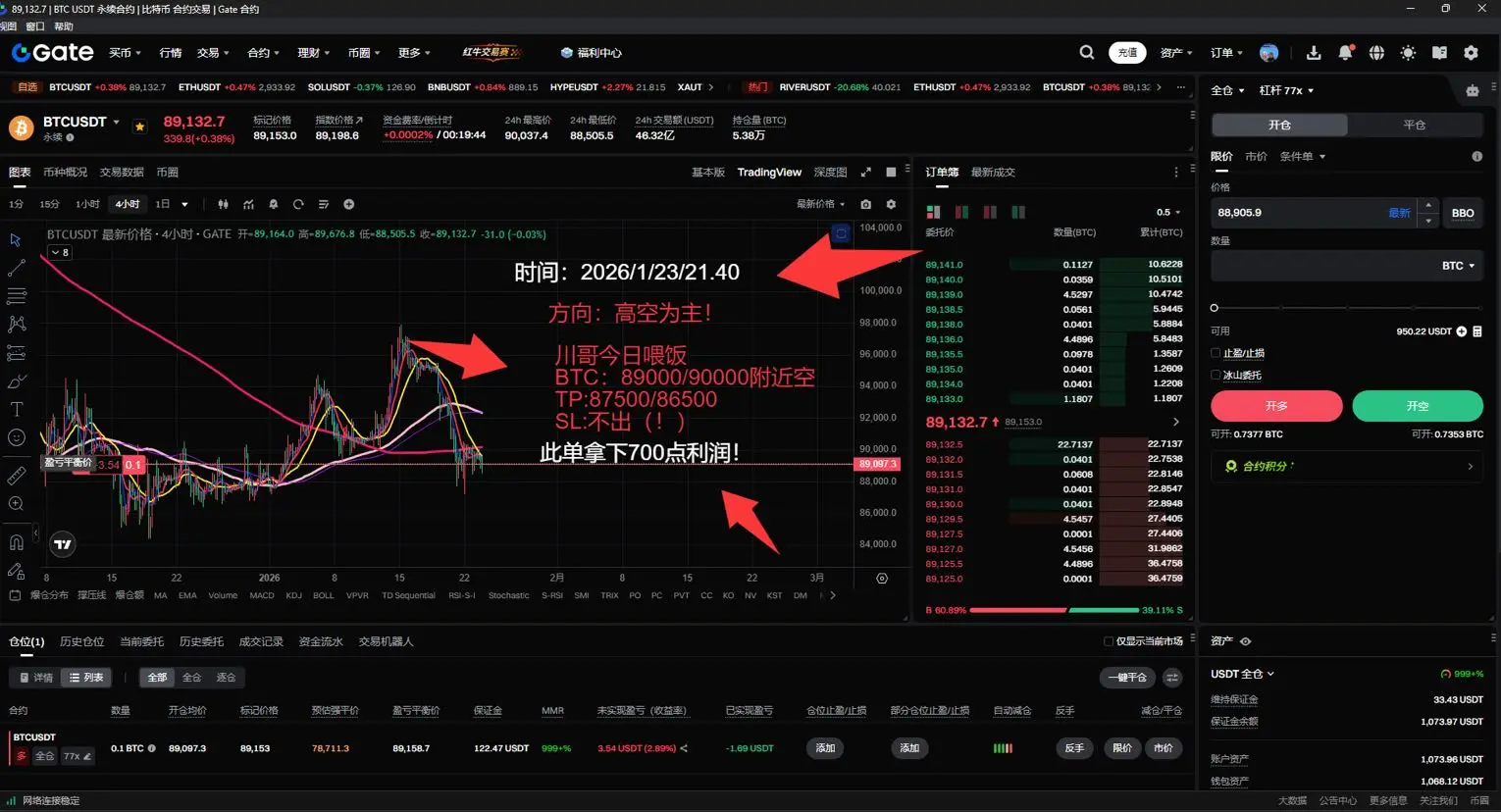Click the 一键平仓 button

(1127, 678)
